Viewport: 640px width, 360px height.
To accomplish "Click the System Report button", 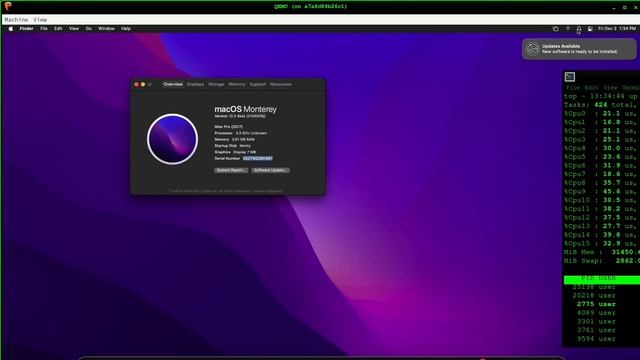I will tap(231, 170).
